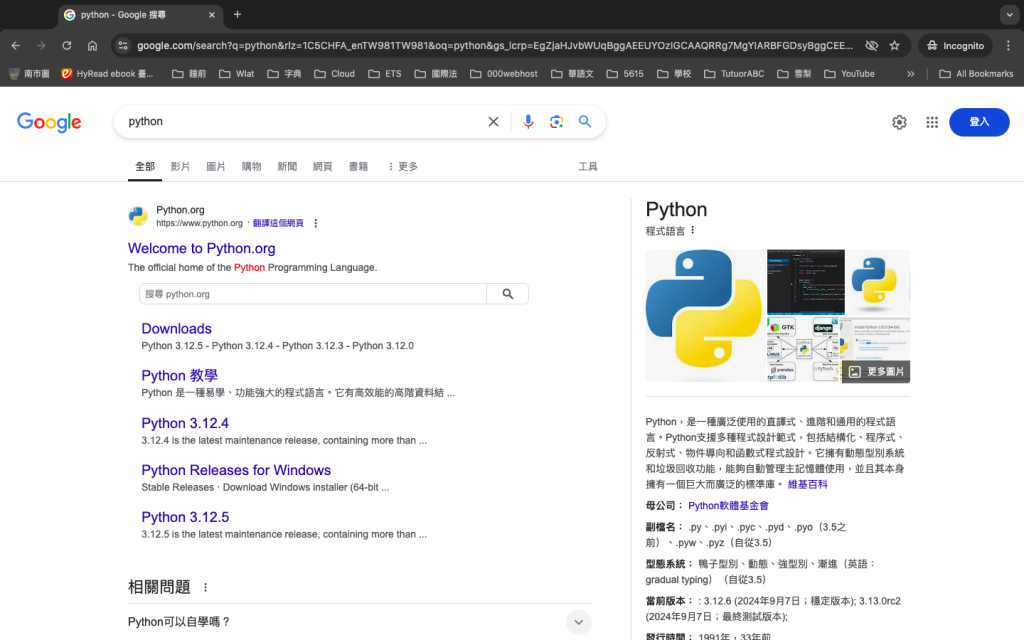Open HyRead ebook bookmark
Viewport: 1024px width, 640px height.
(x=107, y=74)
